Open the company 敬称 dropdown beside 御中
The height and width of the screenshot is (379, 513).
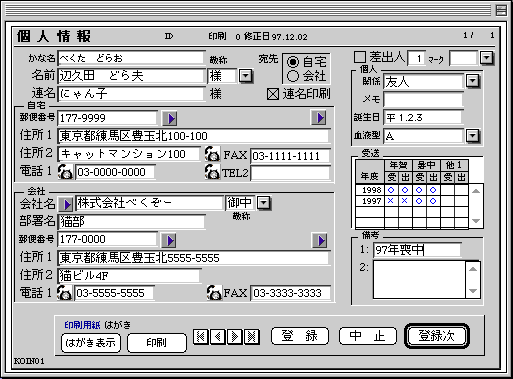pyautogui.click(x=264, y=203)
